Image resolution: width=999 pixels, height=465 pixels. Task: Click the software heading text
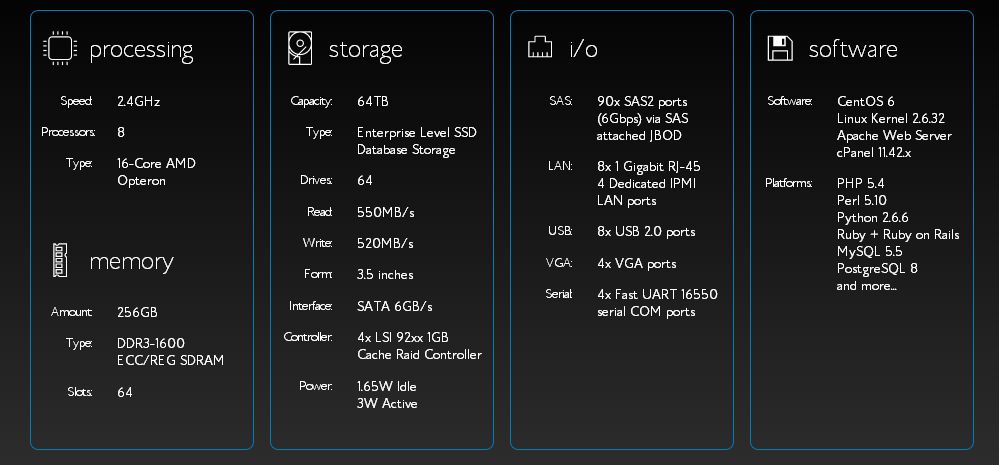[853, 49]
